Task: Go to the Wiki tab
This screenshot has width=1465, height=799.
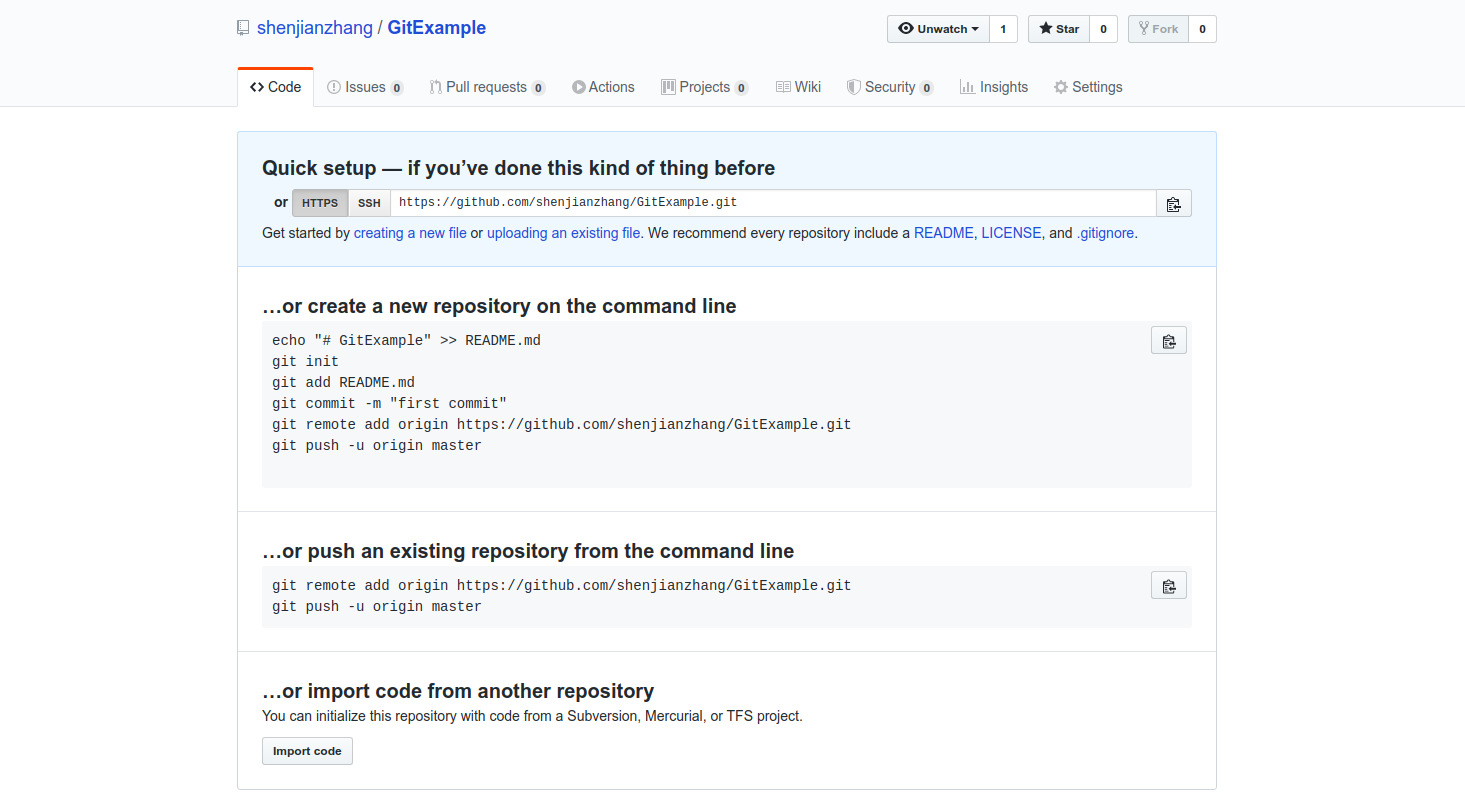Action: tap(798, 87)
